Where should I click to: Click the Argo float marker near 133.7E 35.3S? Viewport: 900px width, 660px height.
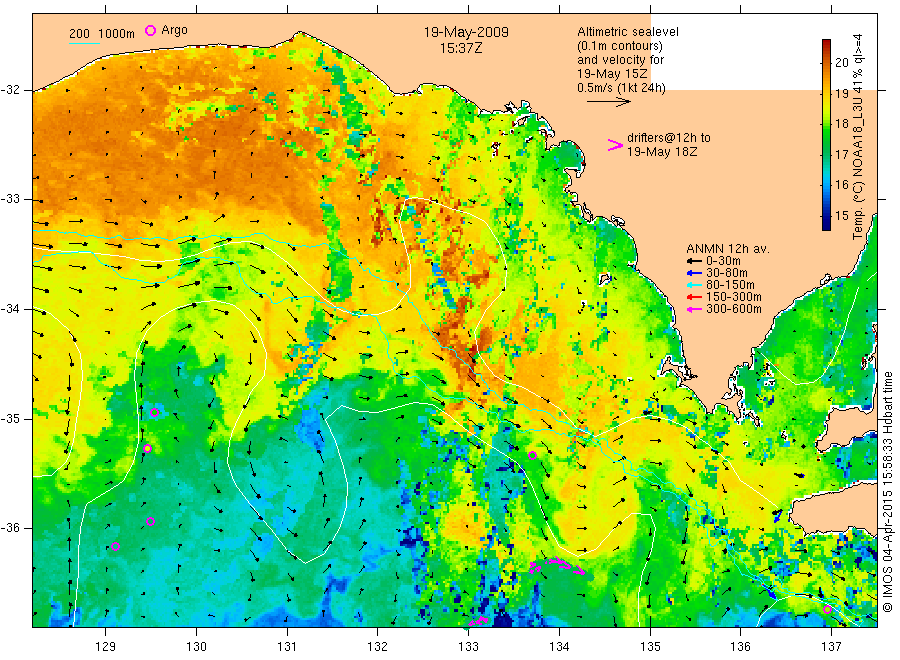532,455
